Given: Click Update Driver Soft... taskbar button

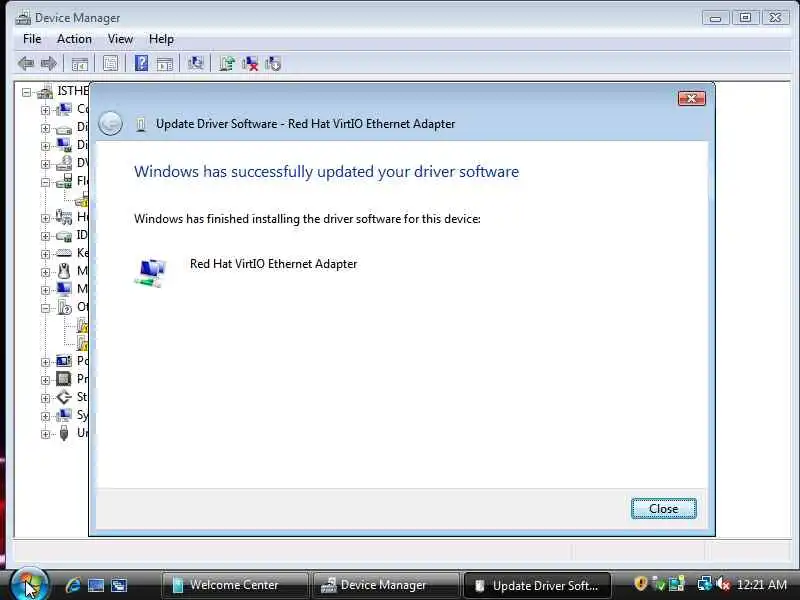Looking at the screenshot, I should (x=537, y=585).
